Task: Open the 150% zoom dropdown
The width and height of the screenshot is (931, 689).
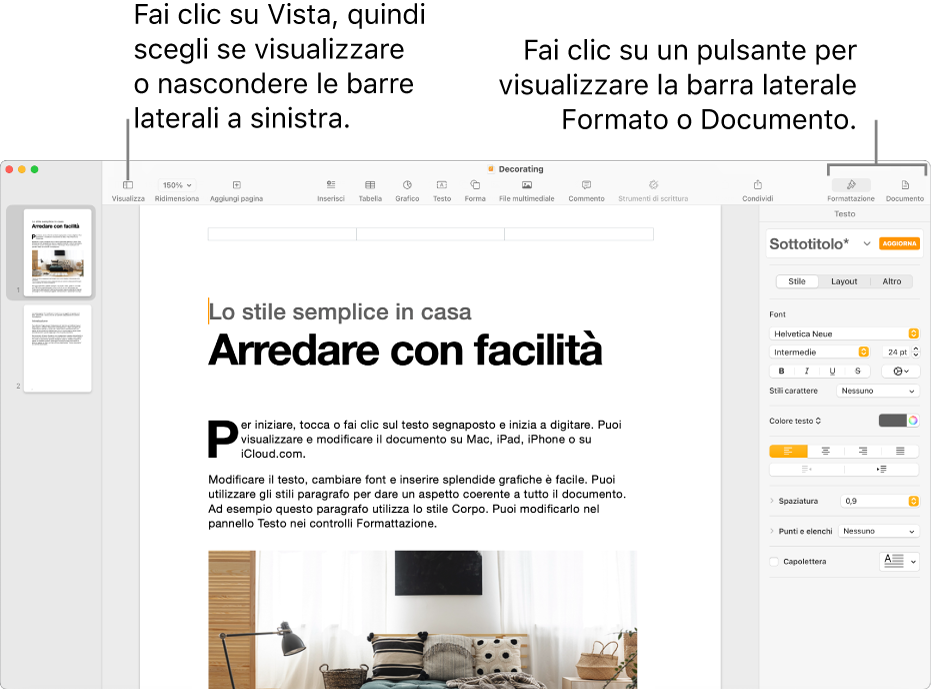Action: click(x=177, y=185)
